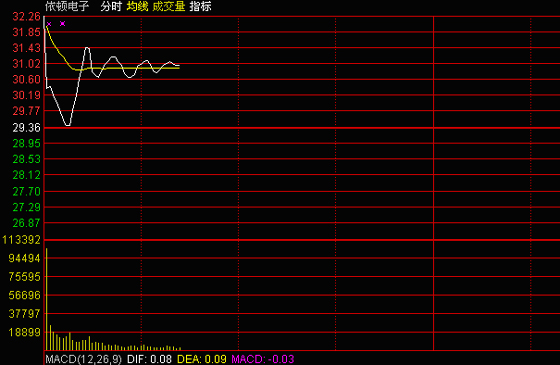Click the larger second magenta X marker
The image size is (560, 365).
tap(62, 24)
